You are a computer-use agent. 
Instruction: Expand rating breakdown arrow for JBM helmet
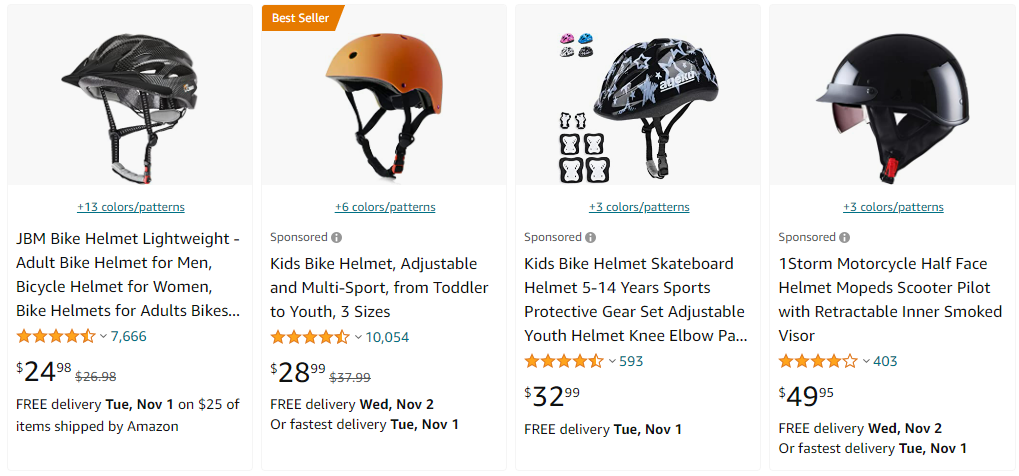(x=103, y=337)
